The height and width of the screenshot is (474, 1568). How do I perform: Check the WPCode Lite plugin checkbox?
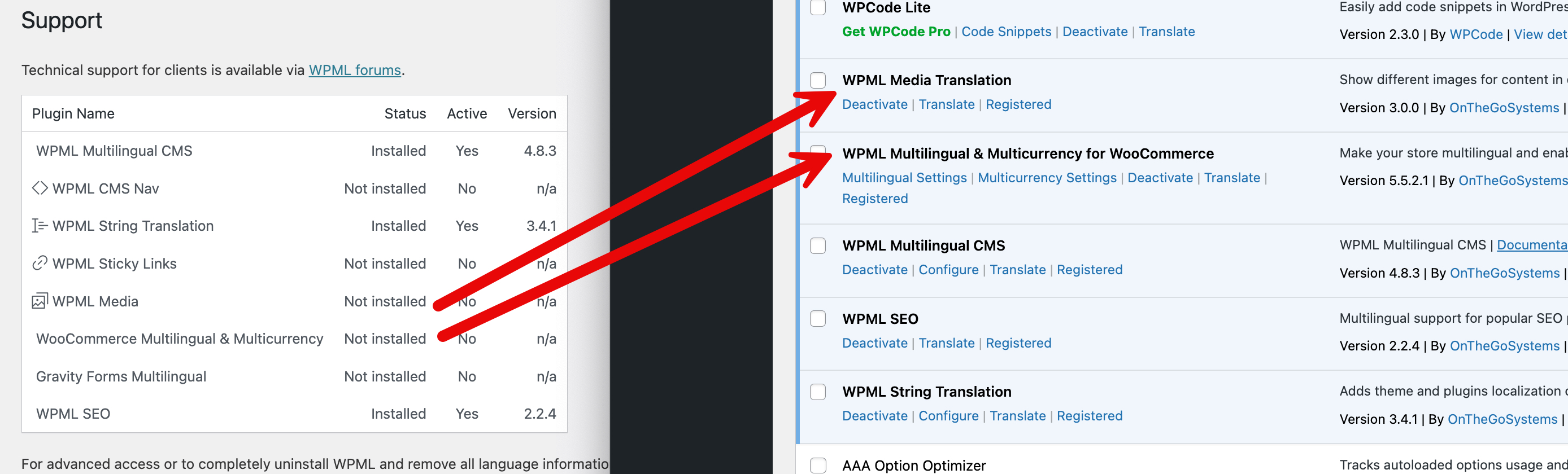pyautogui.click(x=818, y=7)
